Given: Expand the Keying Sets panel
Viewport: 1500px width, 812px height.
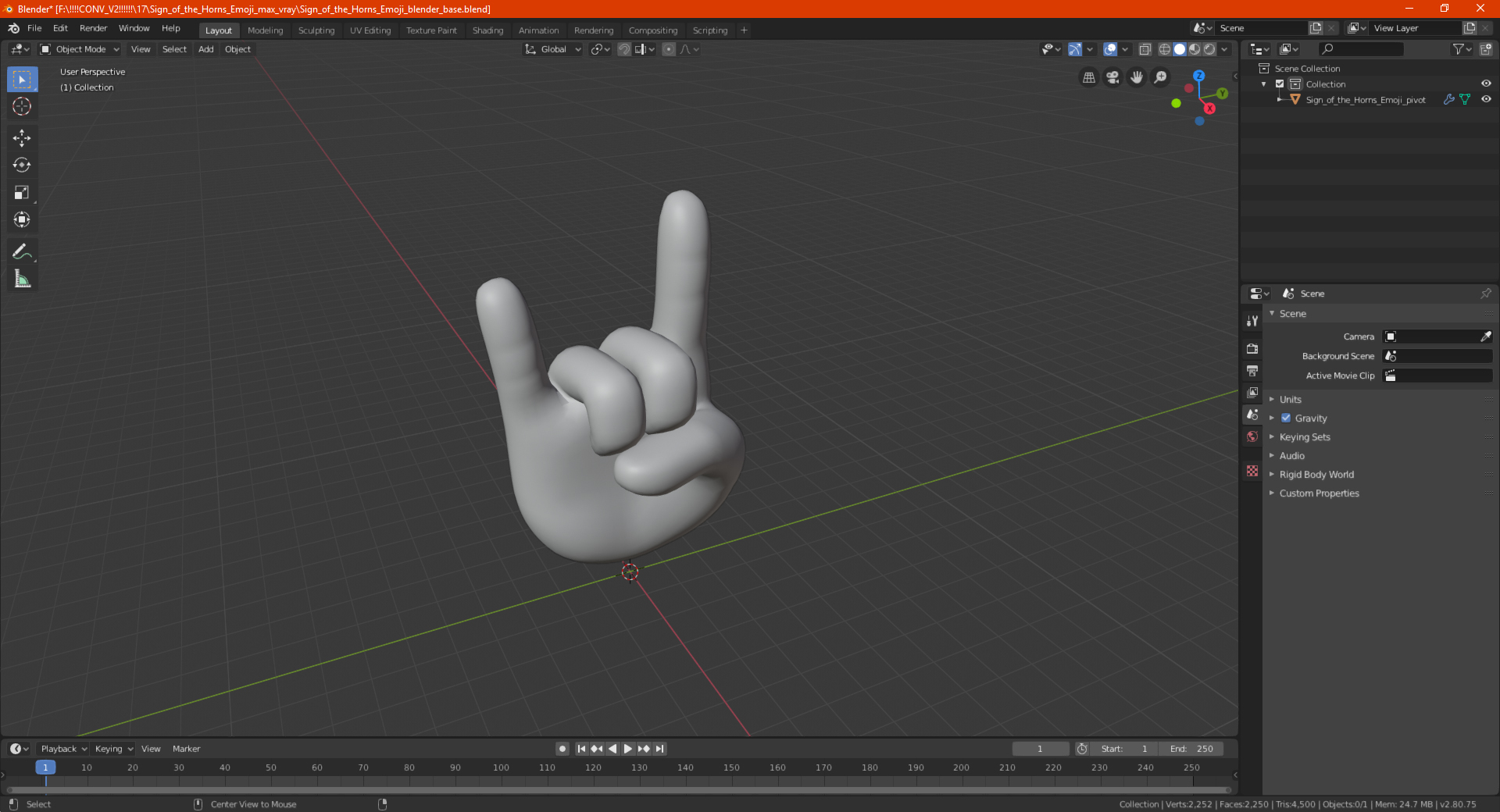Looking at the screenshot, I should (x=1304, y=436).
